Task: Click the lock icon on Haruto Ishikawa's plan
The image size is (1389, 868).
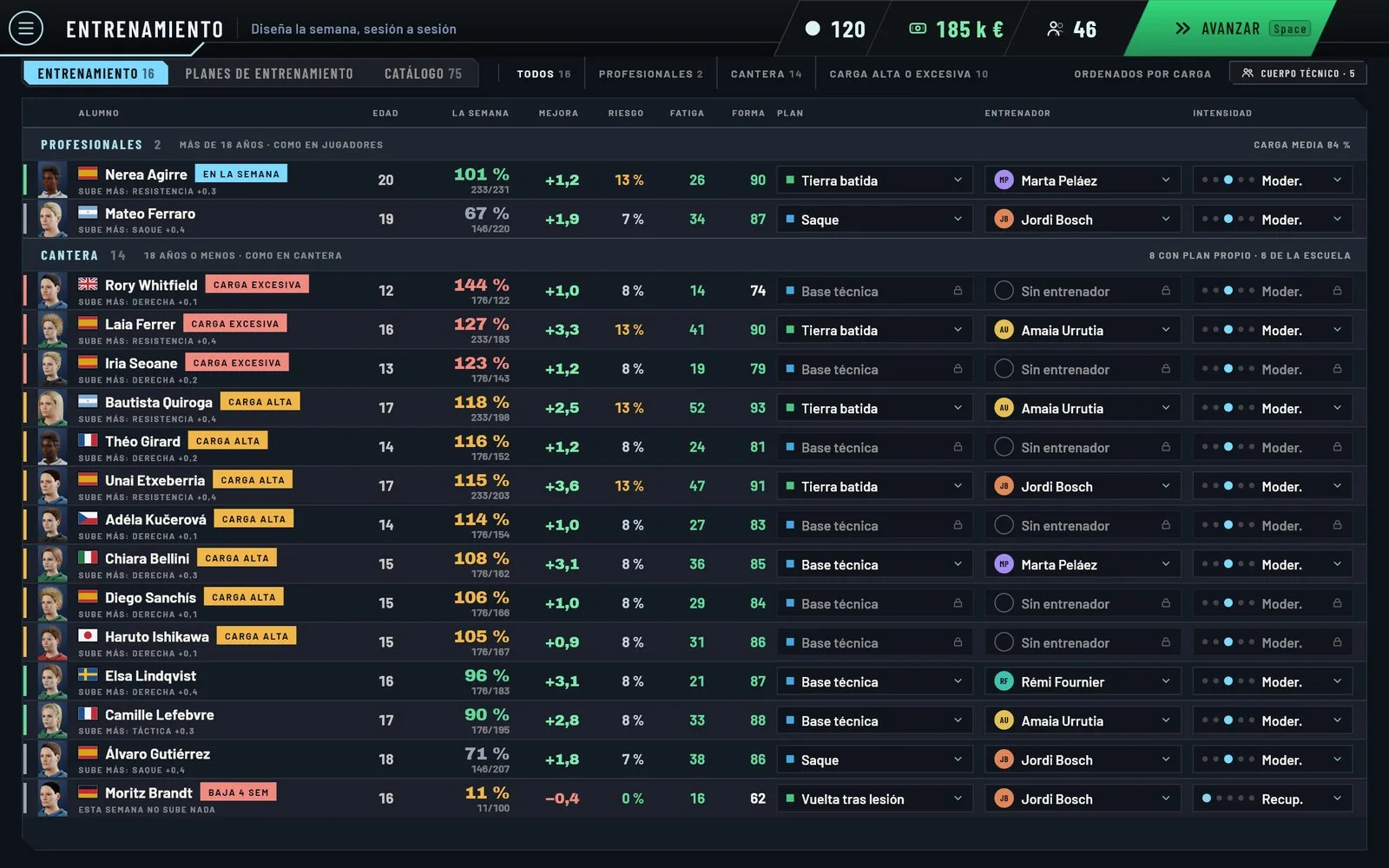Action: [958, 642]
